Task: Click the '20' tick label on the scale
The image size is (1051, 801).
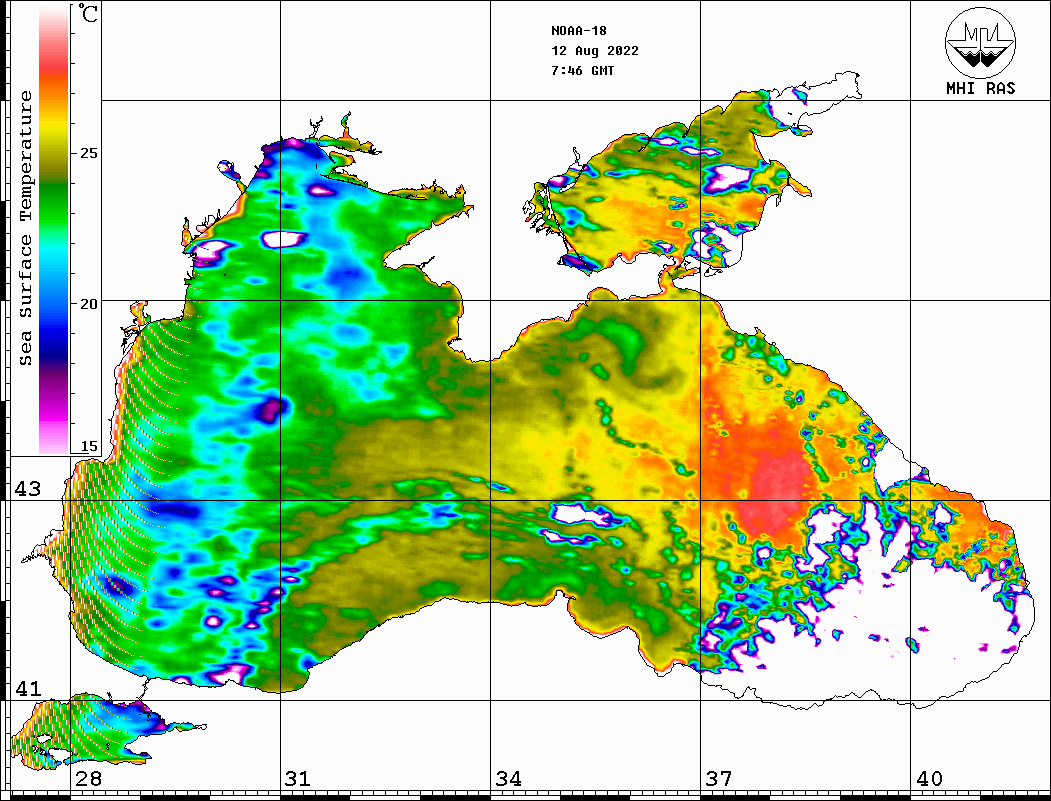Action: click(x=88, y=304)
